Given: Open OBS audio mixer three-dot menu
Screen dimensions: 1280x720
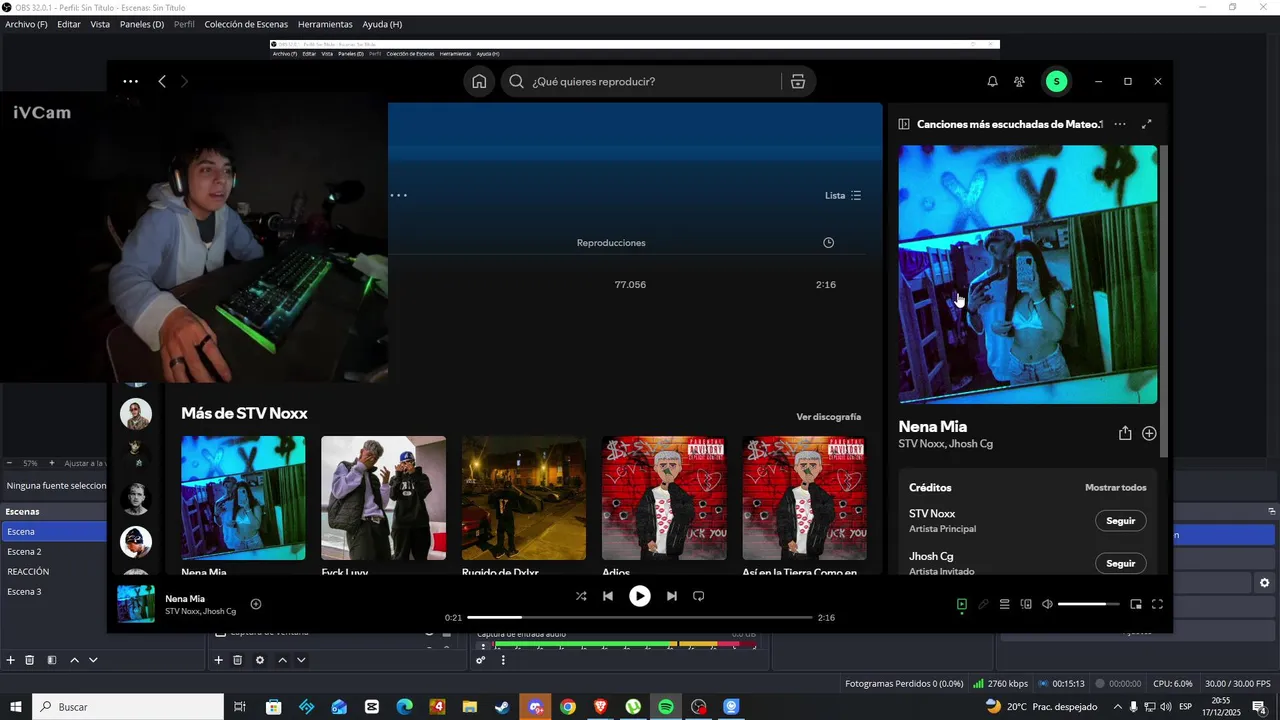Looking at the screenshot, I should click(503, 660).
